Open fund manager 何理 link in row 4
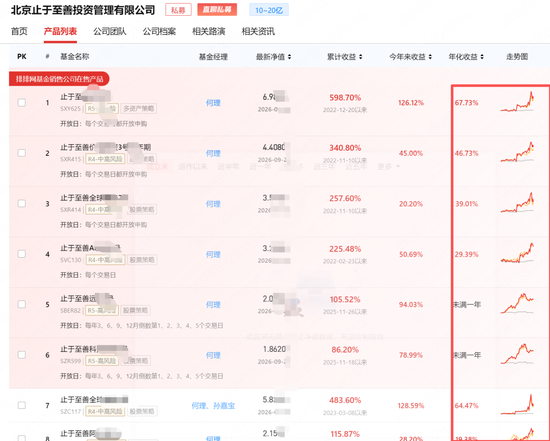Screen dimensions: 550x441 click(x=213, y=254)
